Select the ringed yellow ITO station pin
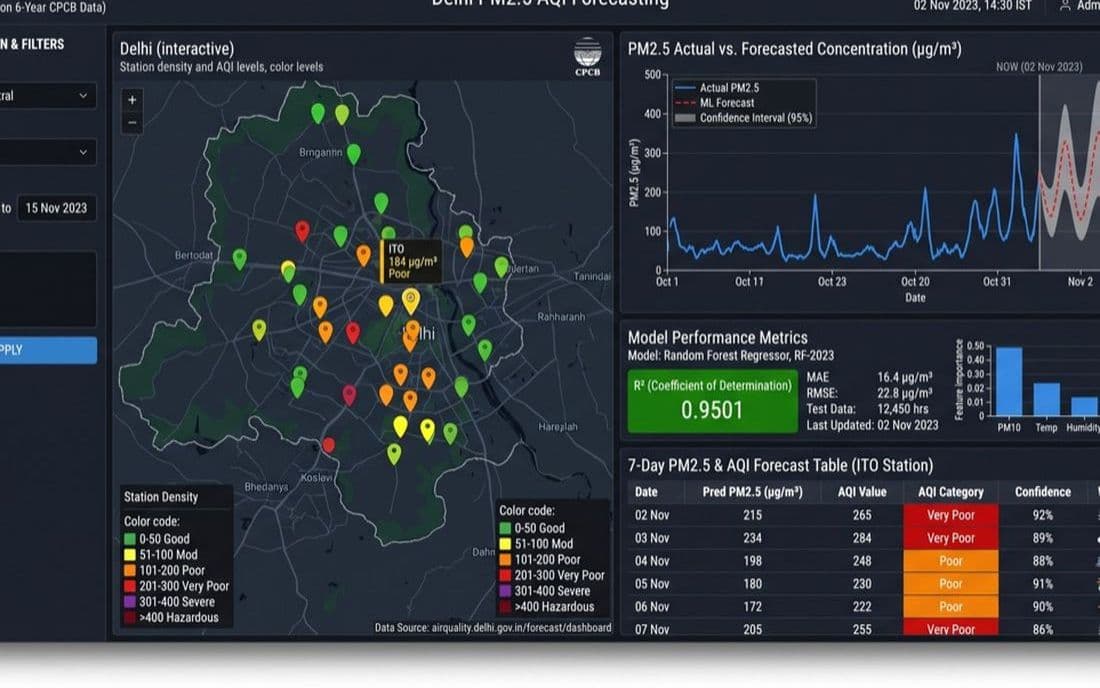Screen dimensions: 1100x688 pos(411,300)
